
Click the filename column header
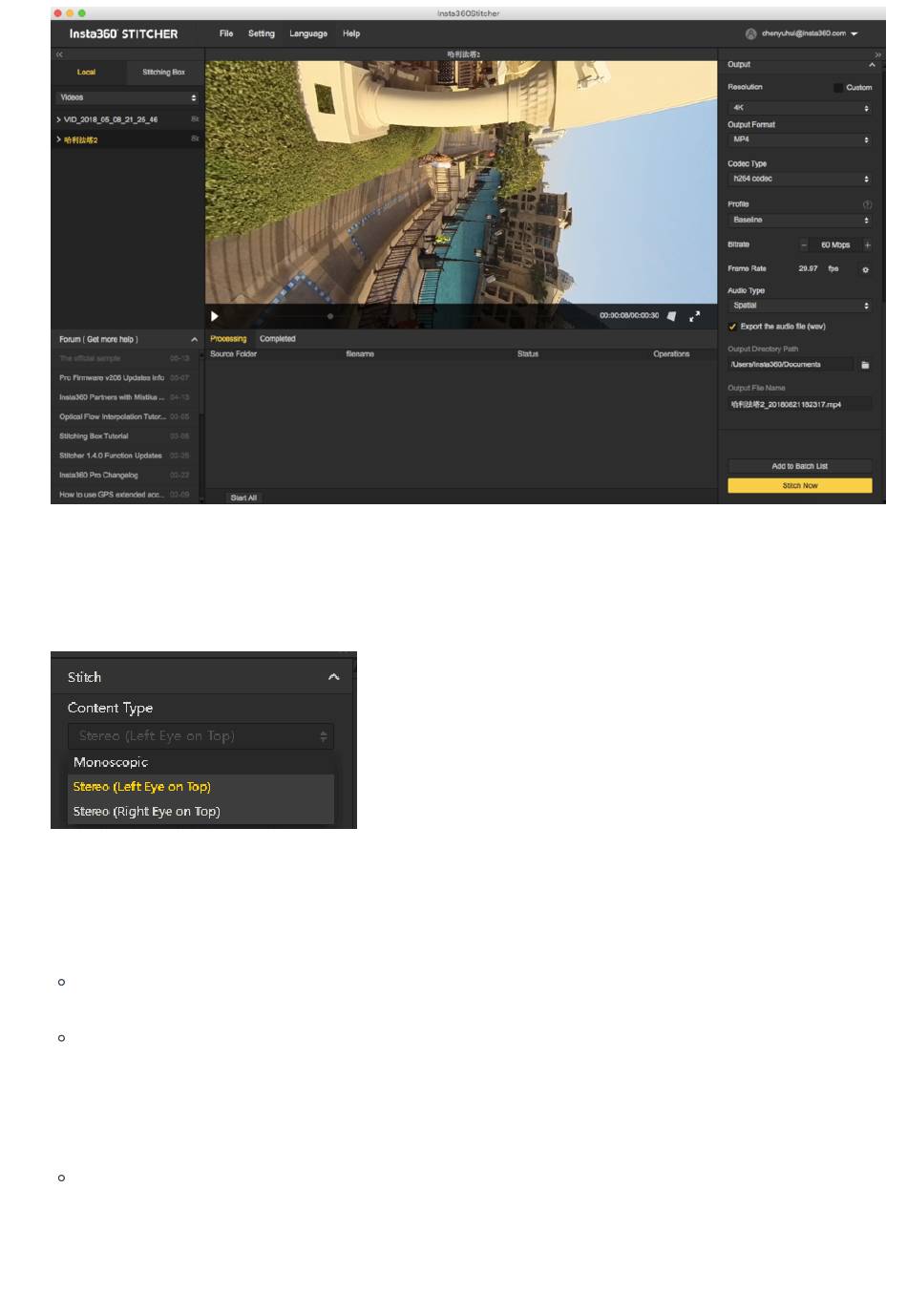(x=360, y=354)
